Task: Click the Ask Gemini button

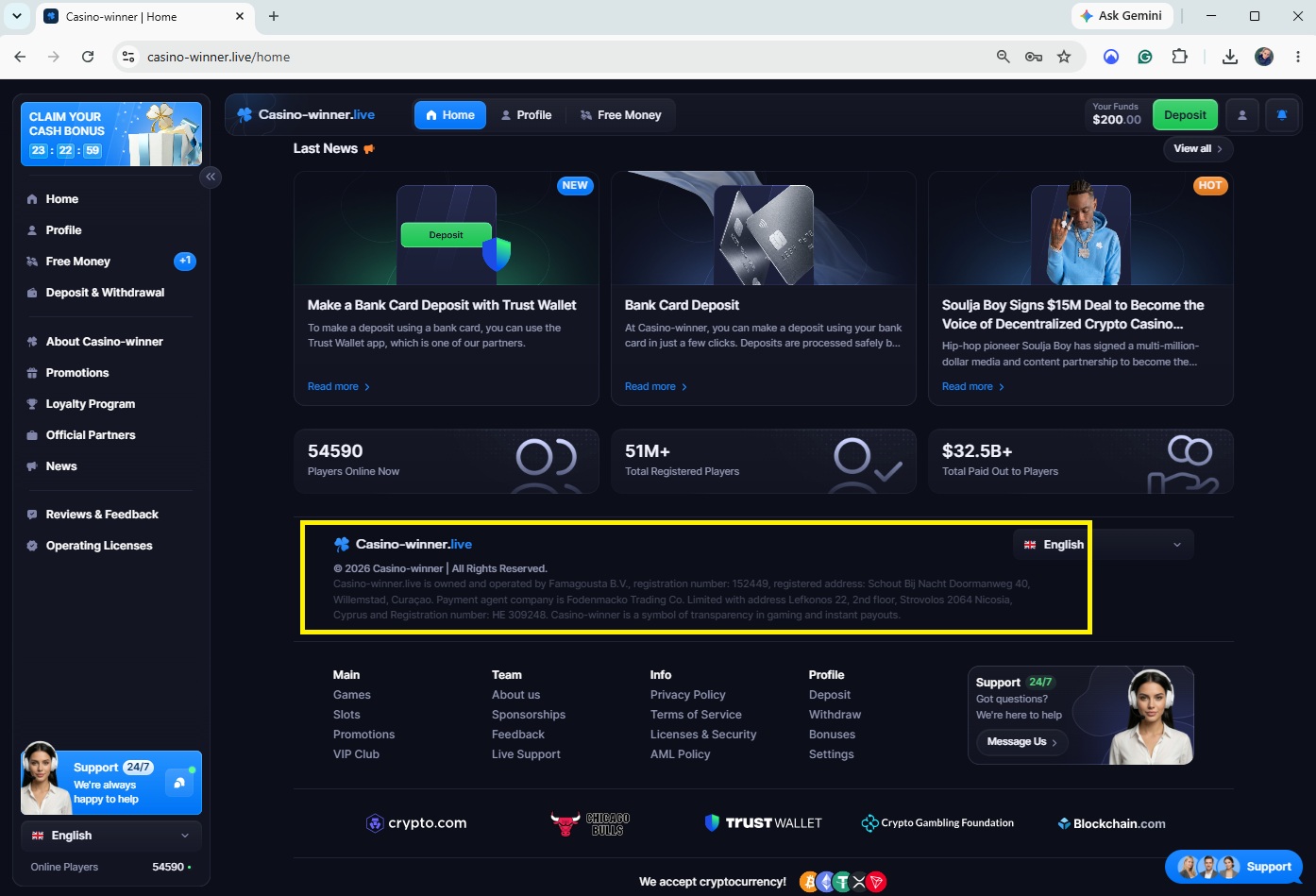Action: pyautogui.click(x=1122, y=16)
